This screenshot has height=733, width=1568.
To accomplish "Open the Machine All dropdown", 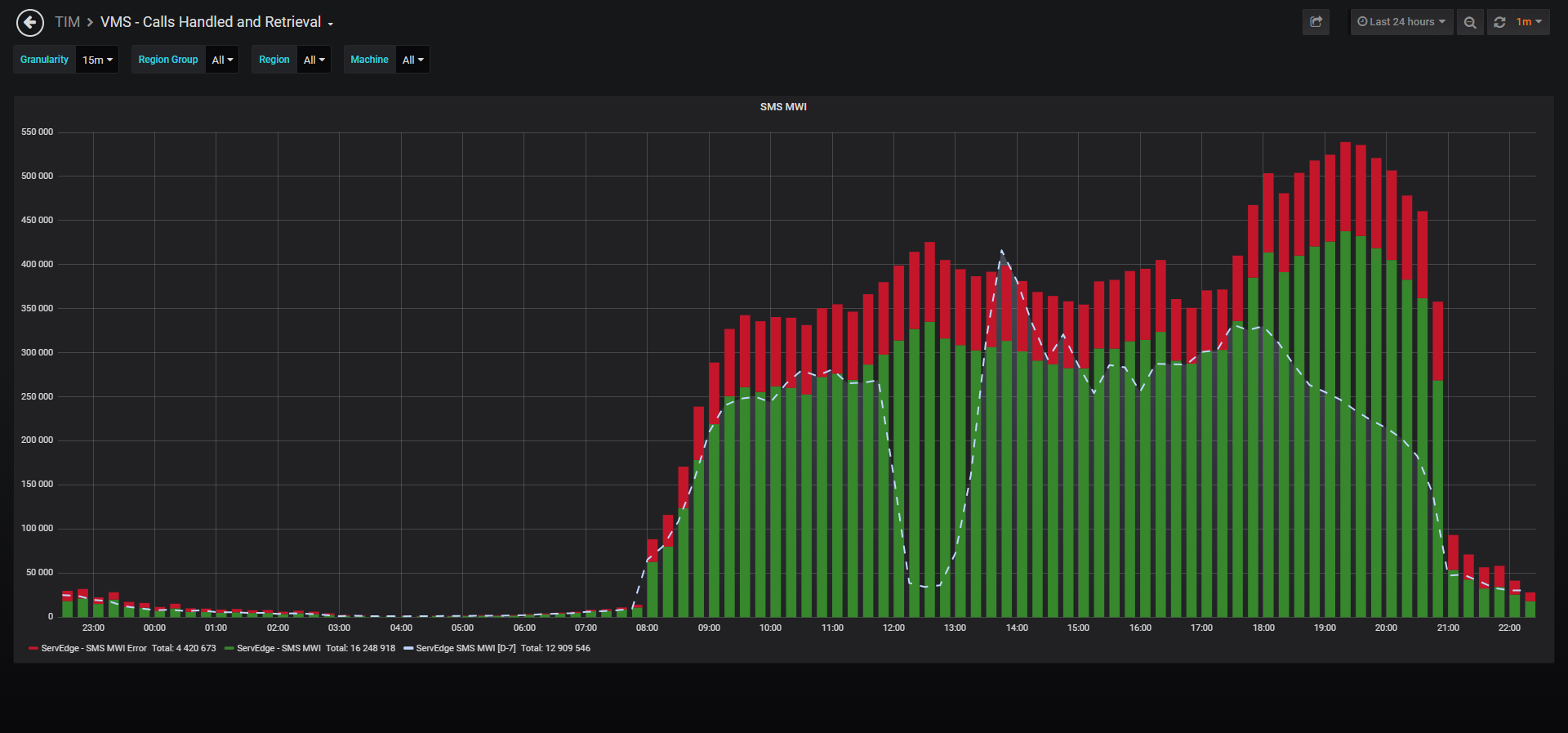I will pos(412,60).
